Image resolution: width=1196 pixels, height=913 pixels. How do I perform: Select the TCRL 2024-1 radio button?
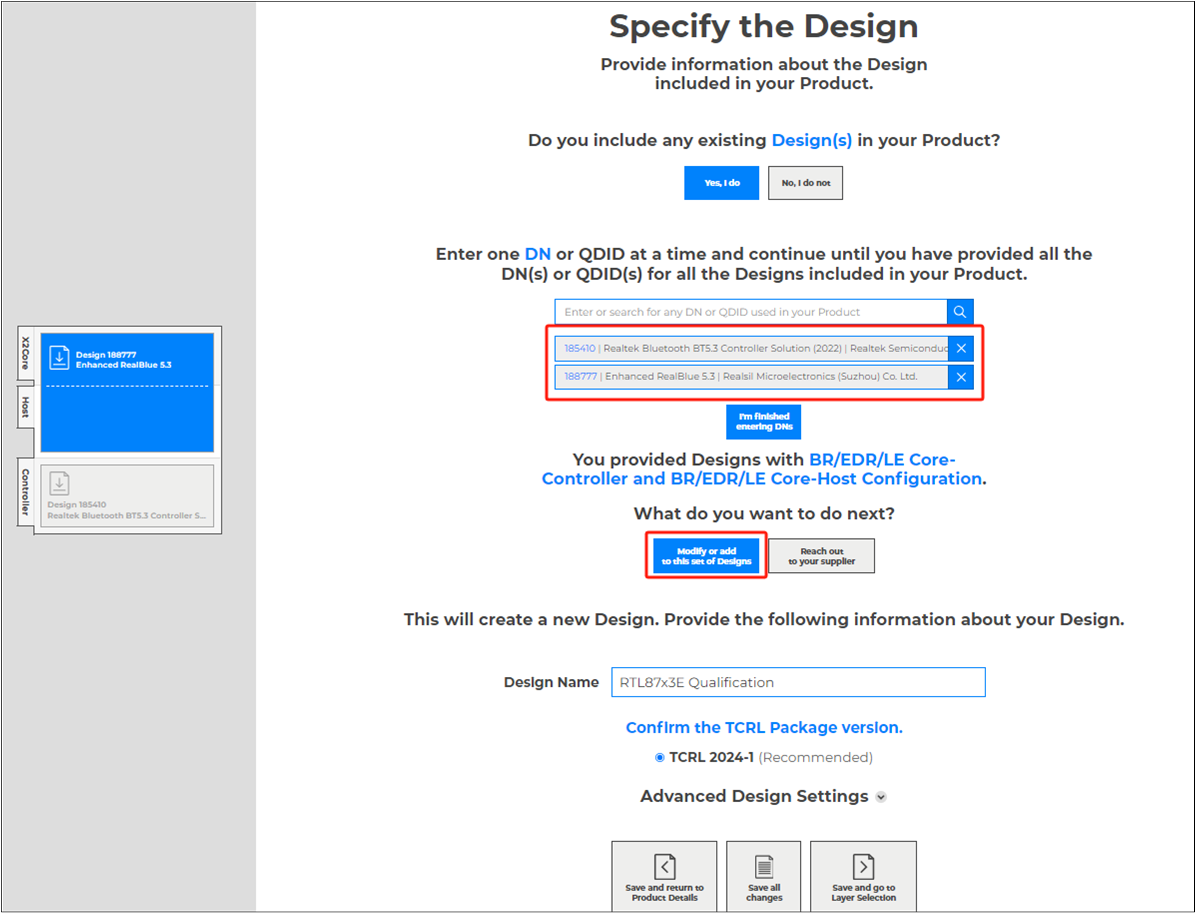660,757
